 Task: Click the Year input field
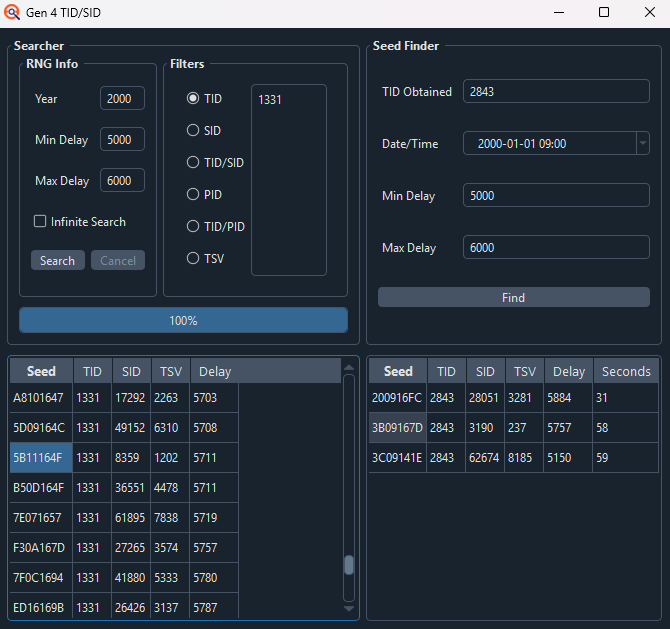(122, 98)
